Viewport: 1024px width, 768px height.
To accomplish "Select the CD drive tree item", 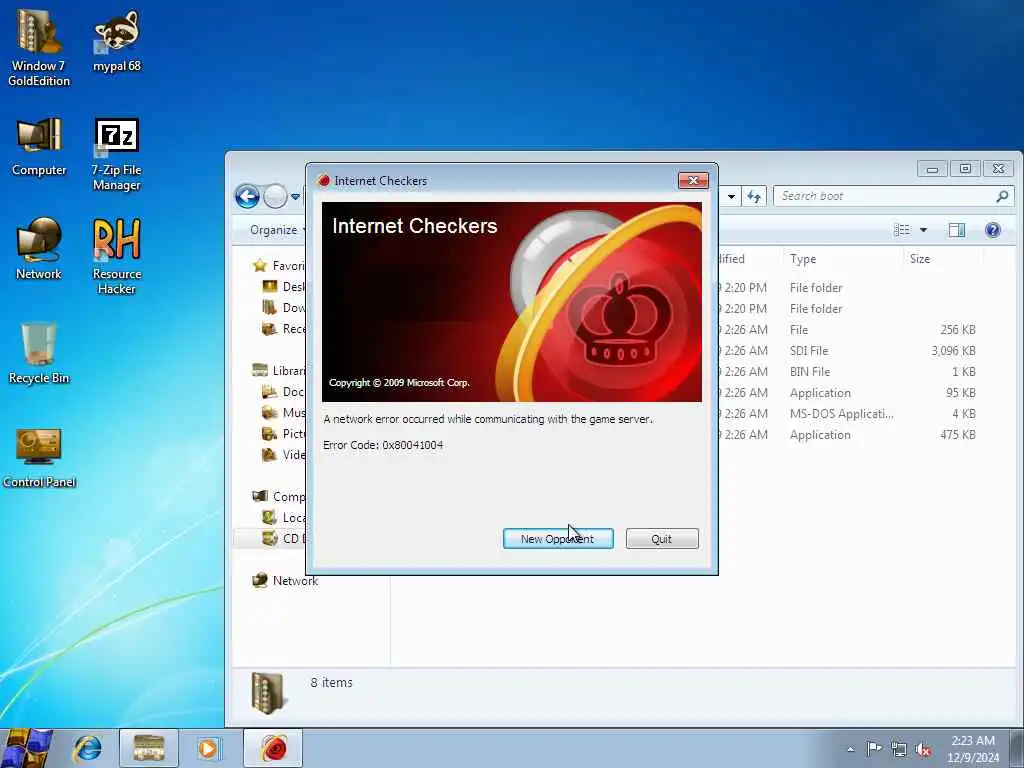I will 283,539.
